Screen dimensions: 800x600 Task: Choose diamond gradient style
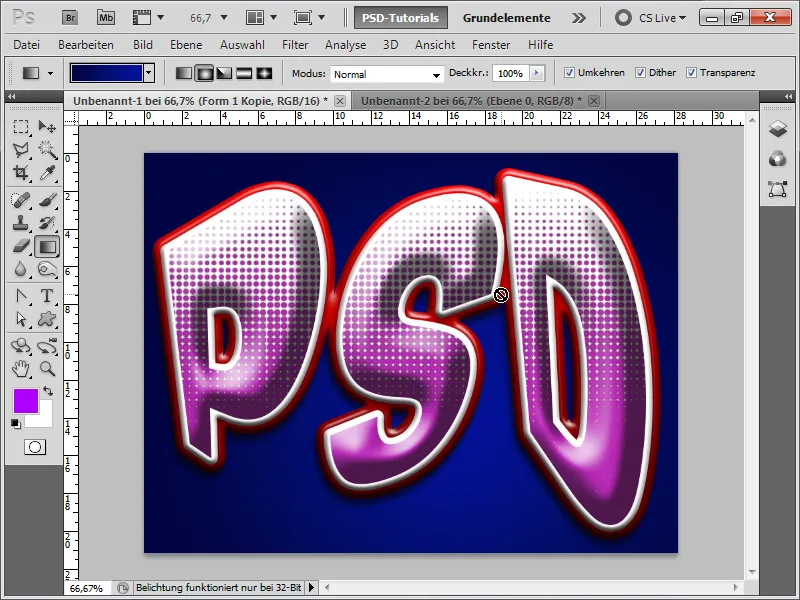(264, 73)
